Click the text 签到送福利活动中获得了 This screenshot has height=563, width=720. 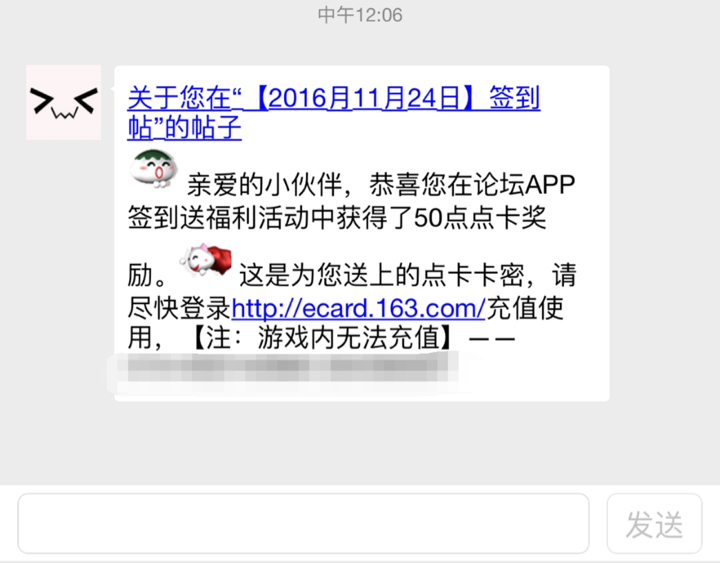click(270, 218)
